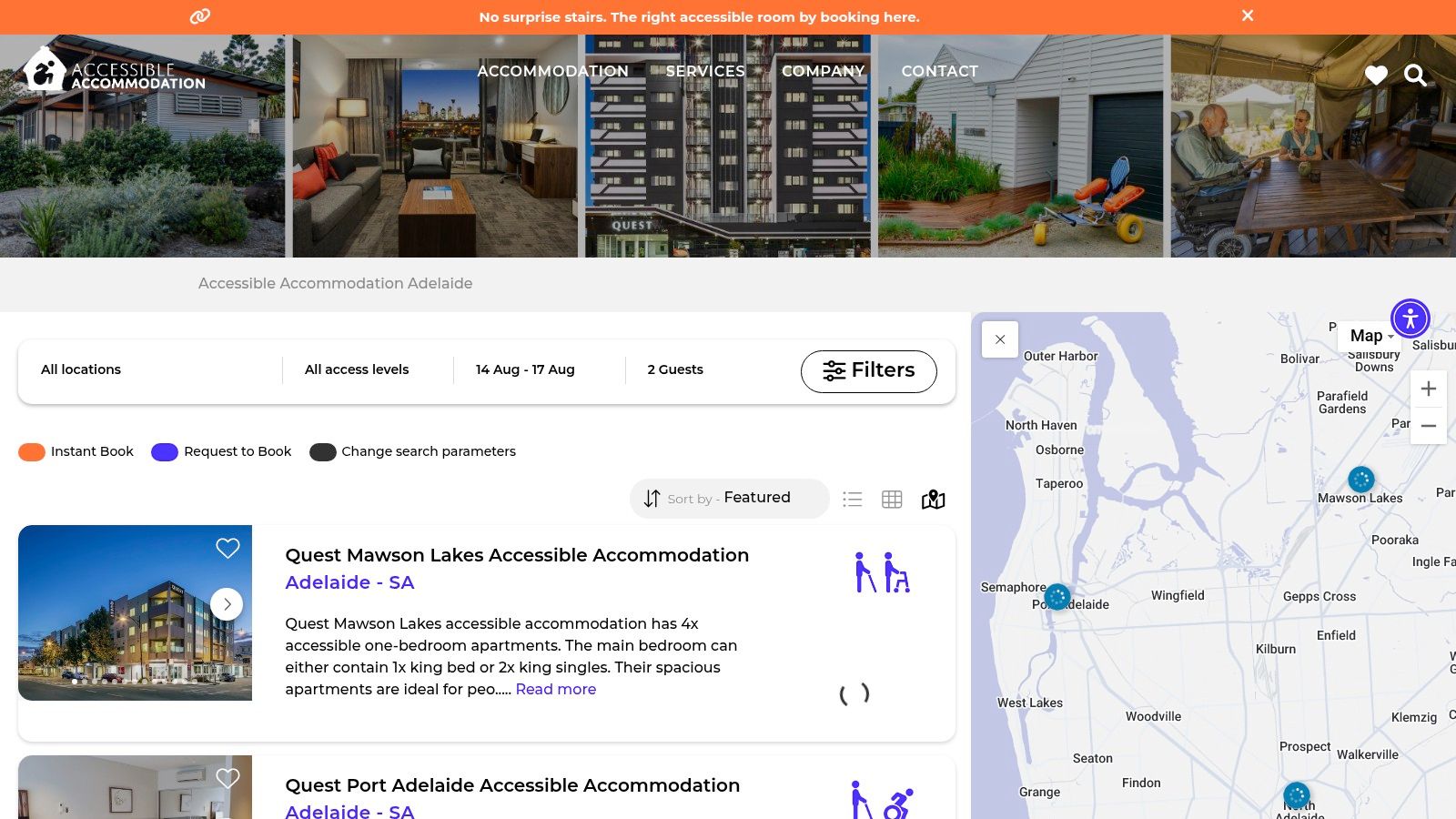Click the Mawson Lakes access level icons
The image size is (1456, 819).
click(883, 572)
